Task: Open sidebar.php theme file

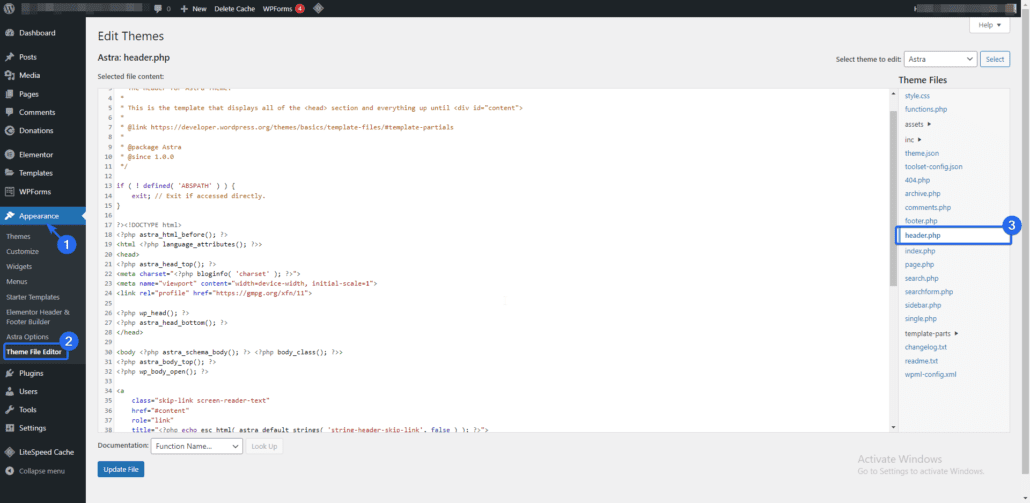Action: pyautogui.click(x=923, y=305)
